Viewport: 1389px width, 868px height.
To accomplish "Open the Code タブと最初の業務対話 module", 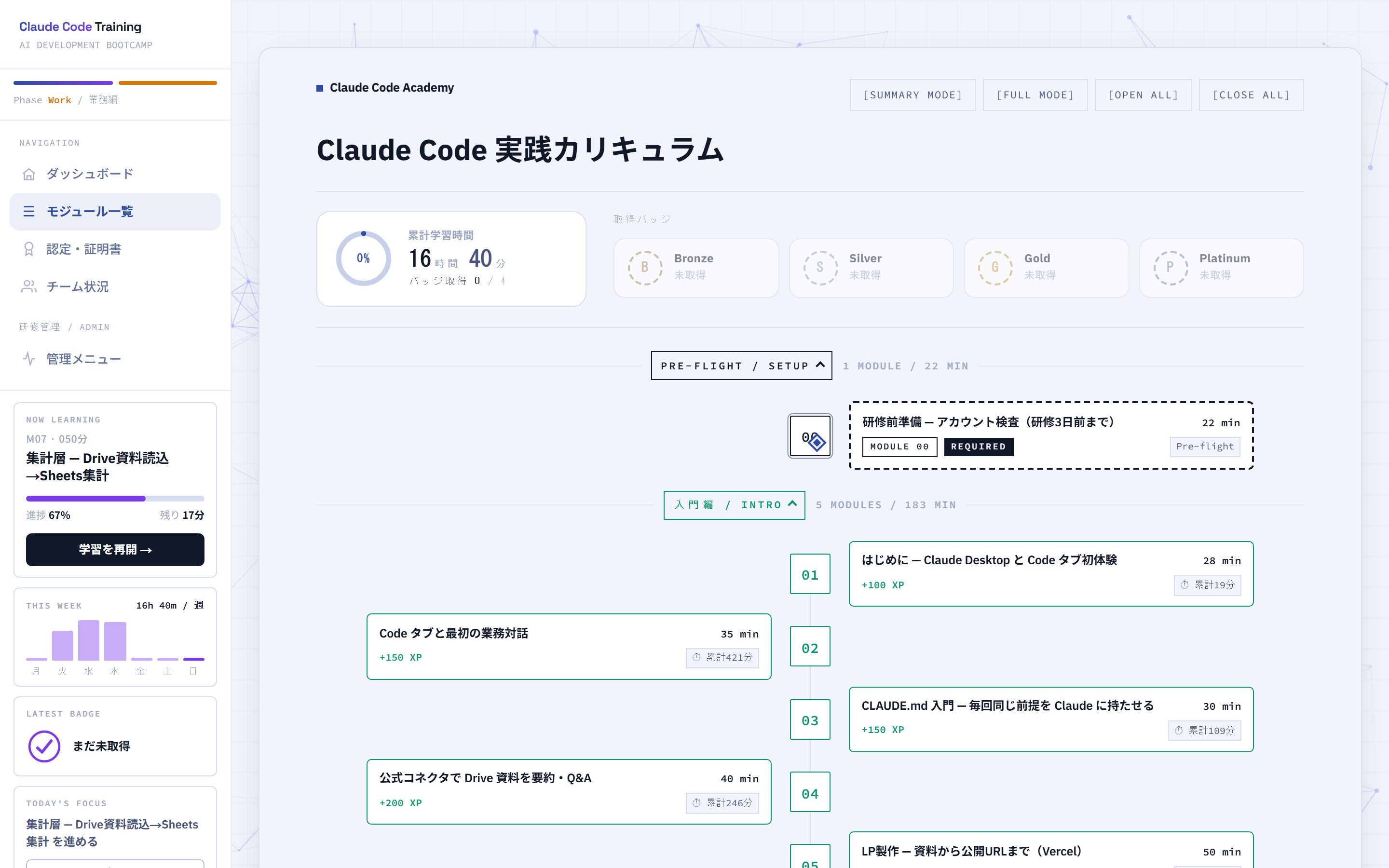I will pos(569,647).
